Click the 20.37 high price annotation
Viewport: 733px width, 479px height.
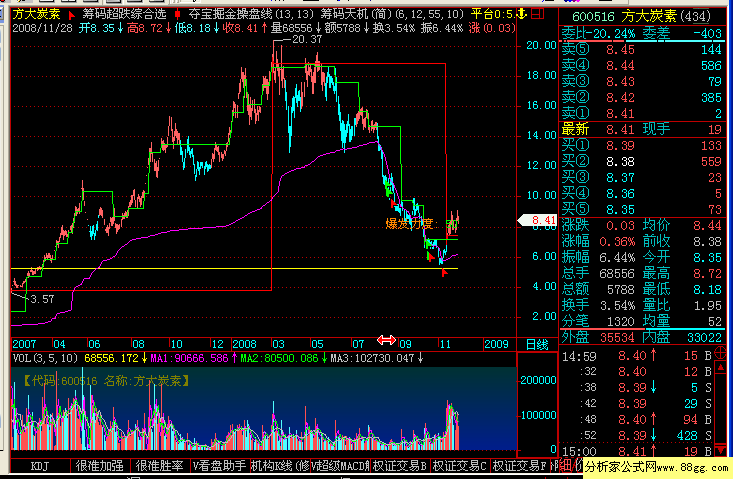[307, 40]
